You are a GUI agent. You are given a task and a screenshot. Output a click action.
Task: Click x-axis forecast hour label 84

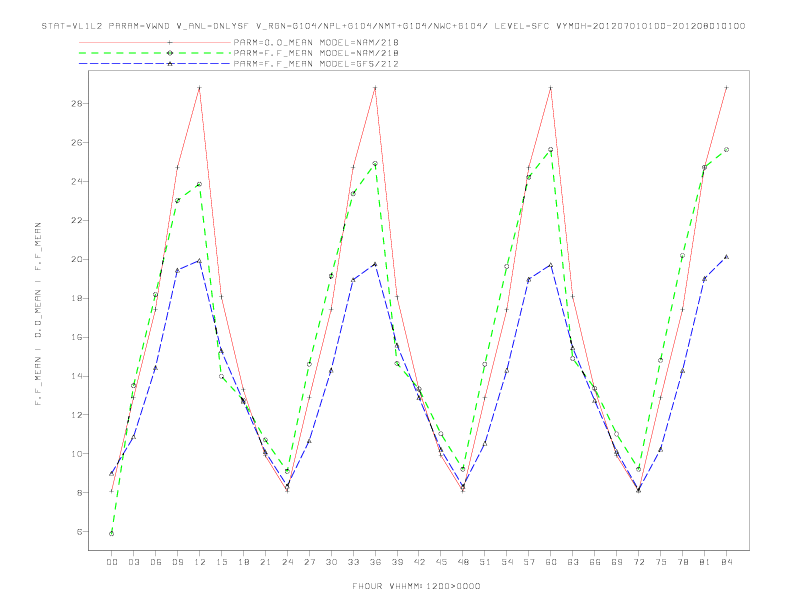pyautogui.click(x=727, y=562)
